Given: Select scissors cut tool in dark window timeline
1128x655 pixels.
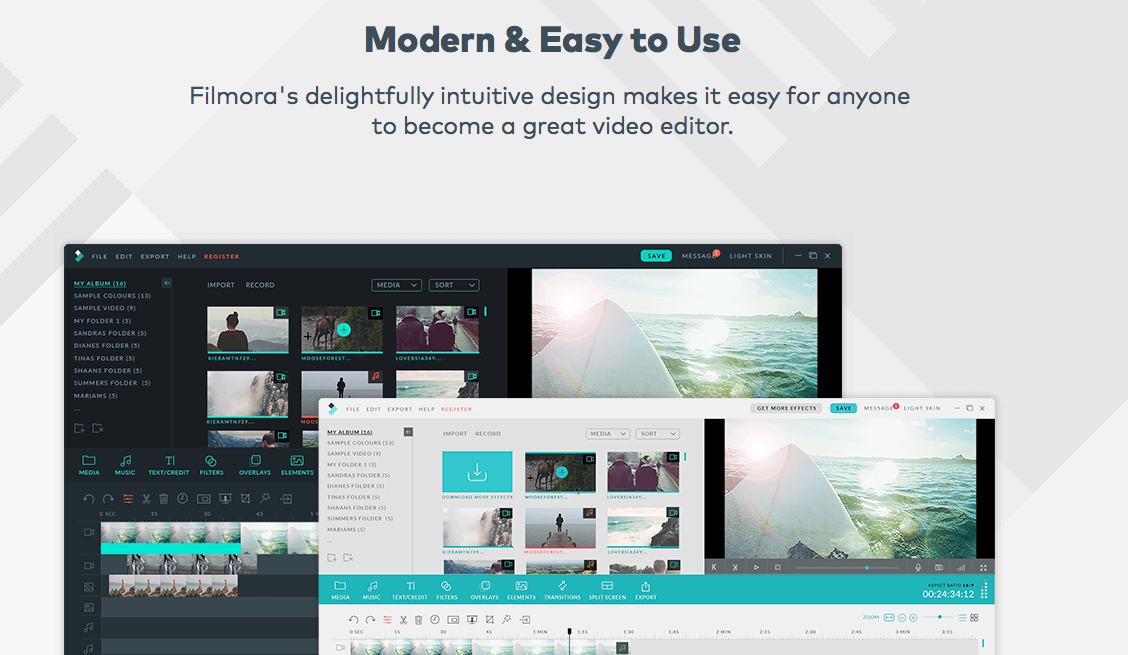Looking at the screenshot, I should click(146, 498).
